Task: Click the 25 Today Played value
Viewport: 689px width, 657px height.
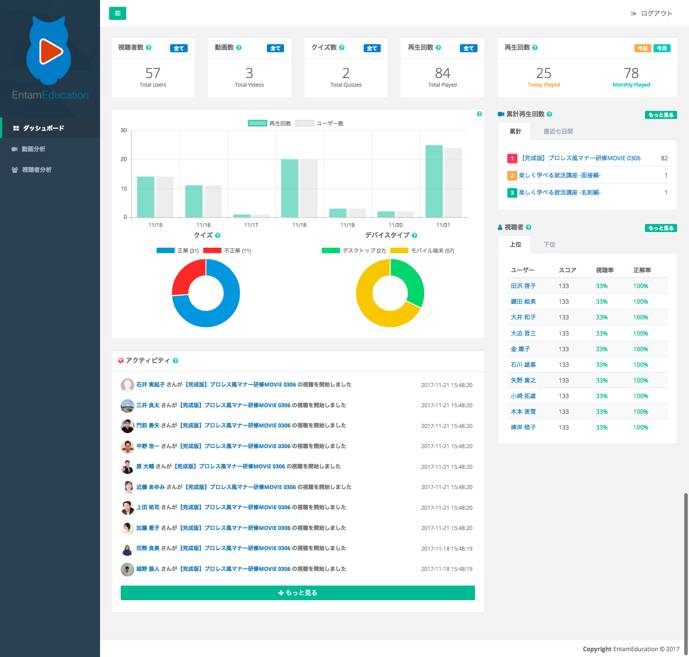Action: pos(543,73)
